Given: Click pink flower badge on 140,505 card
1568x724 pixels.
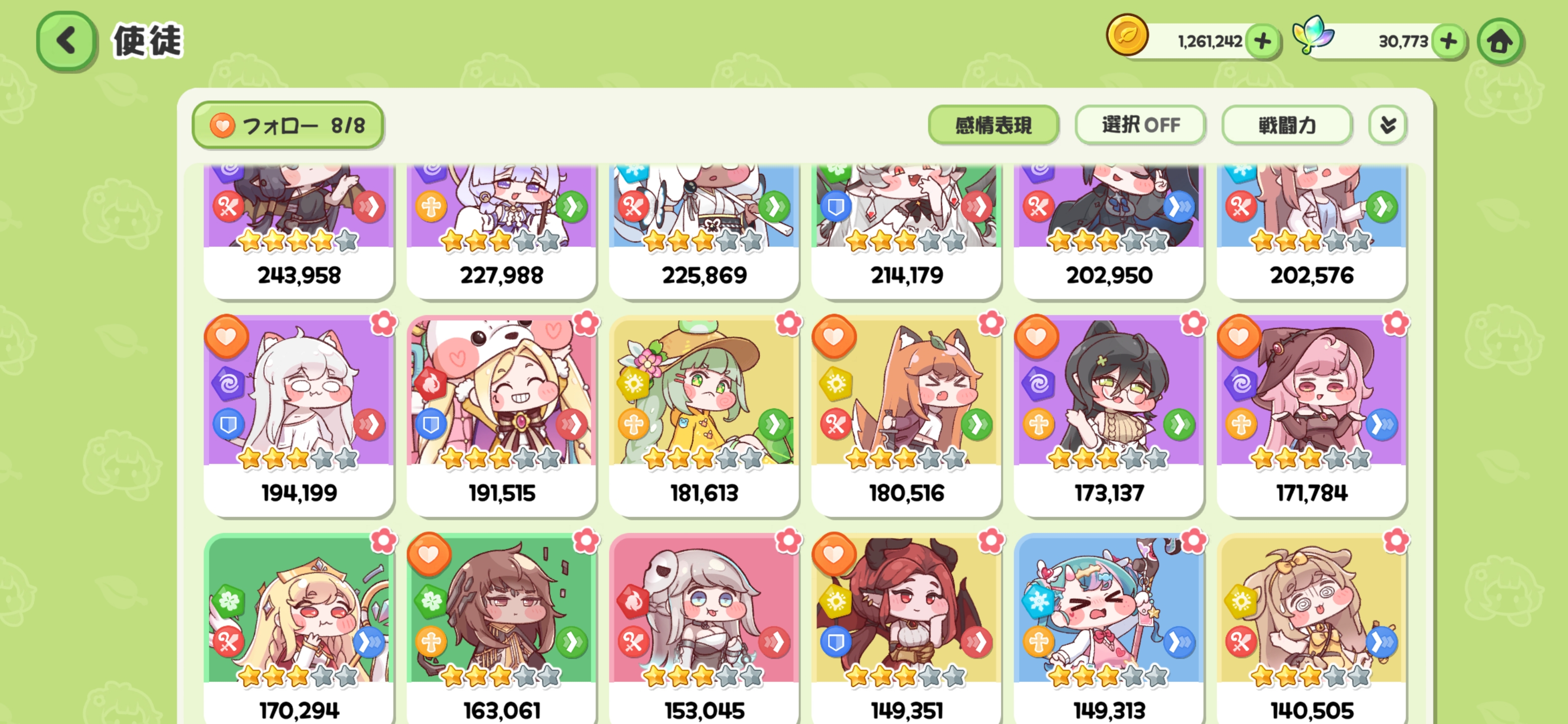Looking at the screenshot, I should pos(1396,540).
